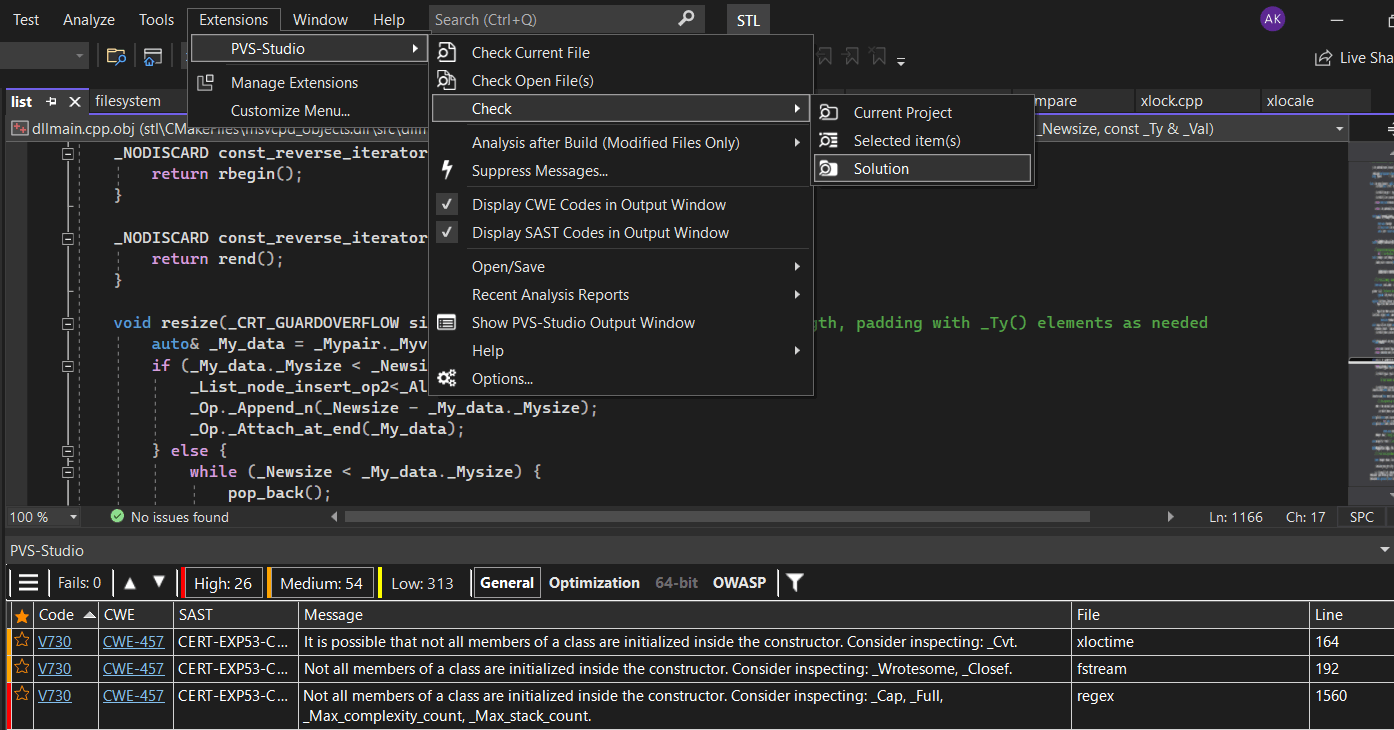Screen dimensions: 1394x730
Task: Open the Help menu in menu bar
Action: click(389, 19)
